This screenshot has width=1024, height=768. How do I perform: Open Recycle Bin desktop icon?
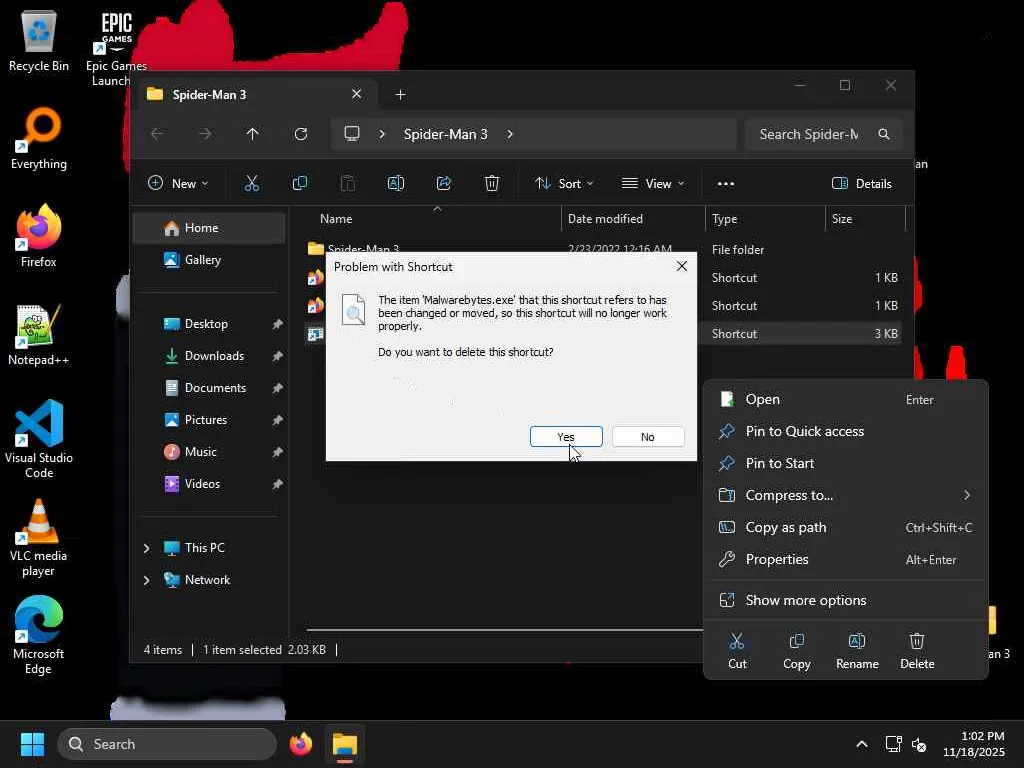39,40
